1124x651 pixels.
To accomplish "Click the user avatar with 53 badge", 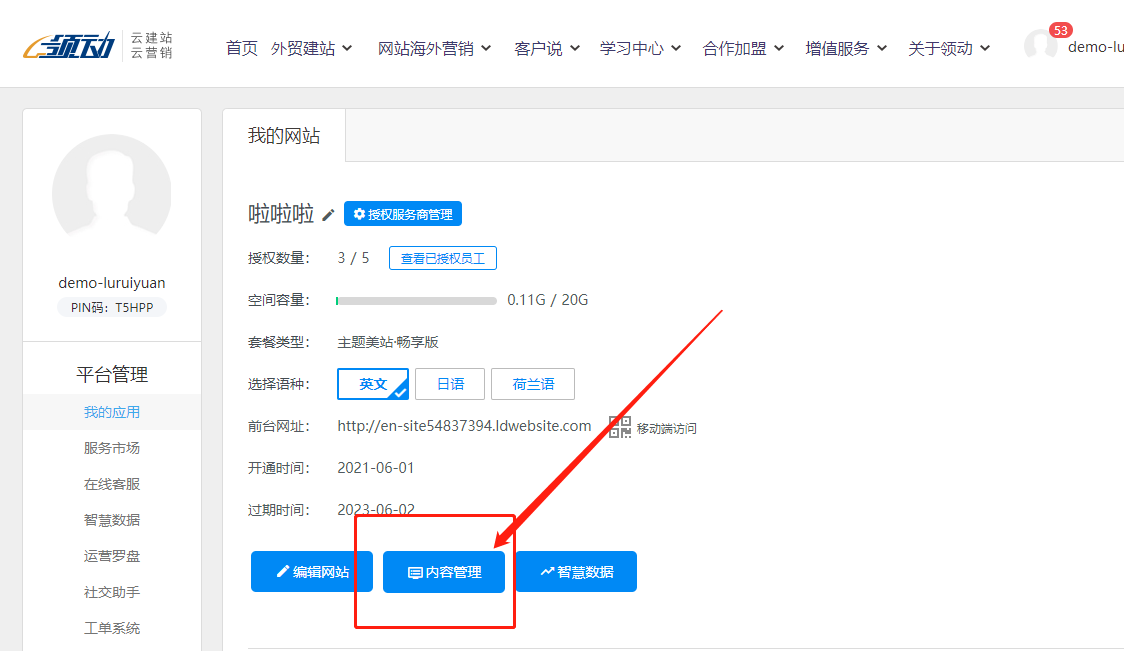I will click(1040, 43).
